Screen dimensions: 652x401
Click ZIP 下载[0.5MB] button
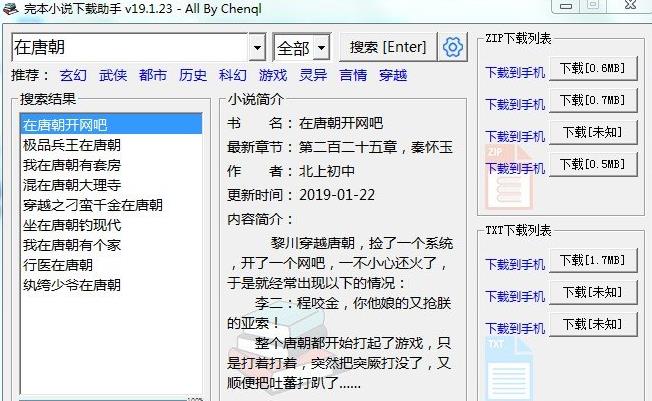click(593, 164)
